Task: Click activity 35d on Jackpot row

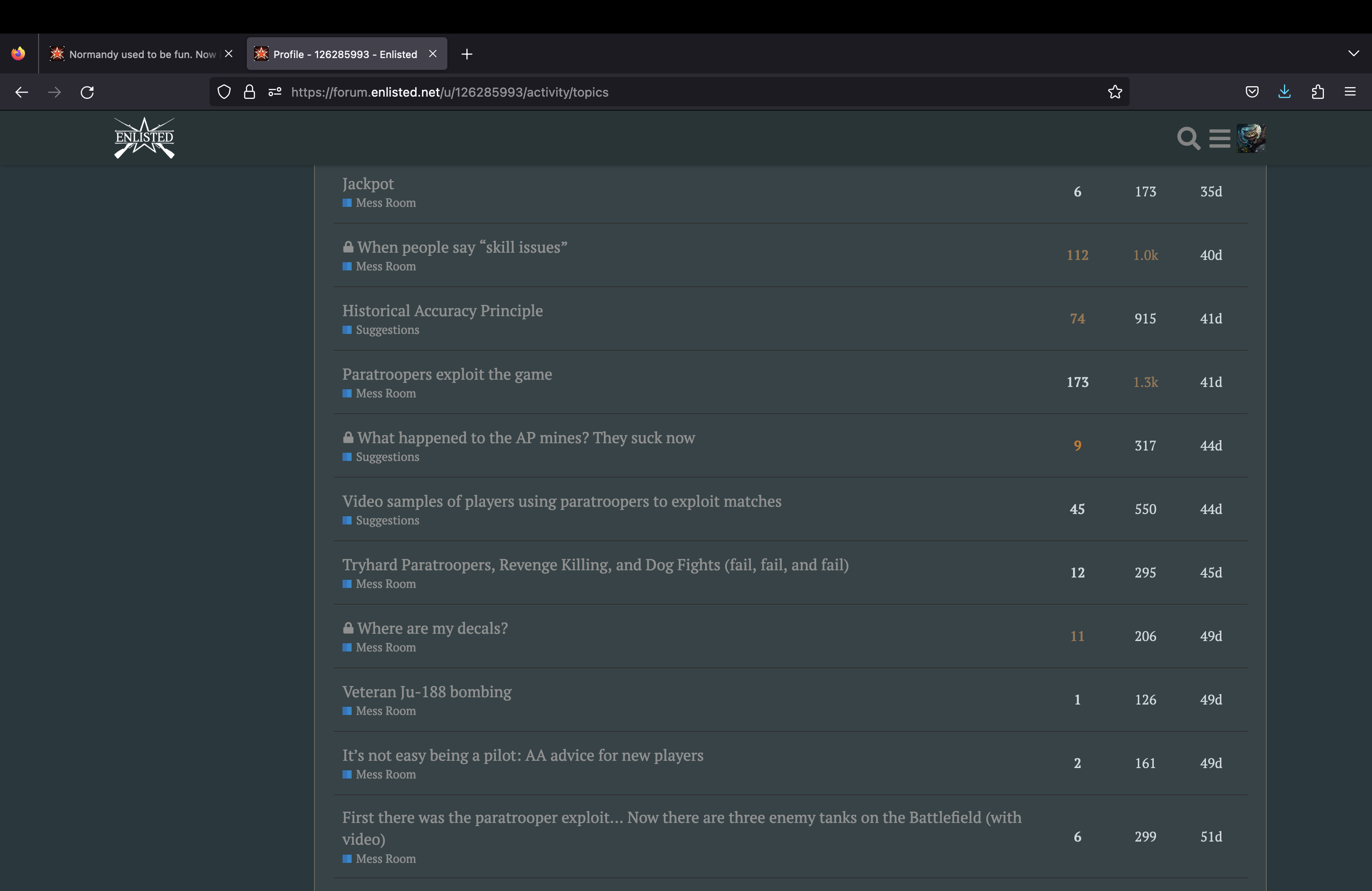Action: click(x=1211, y=192)
